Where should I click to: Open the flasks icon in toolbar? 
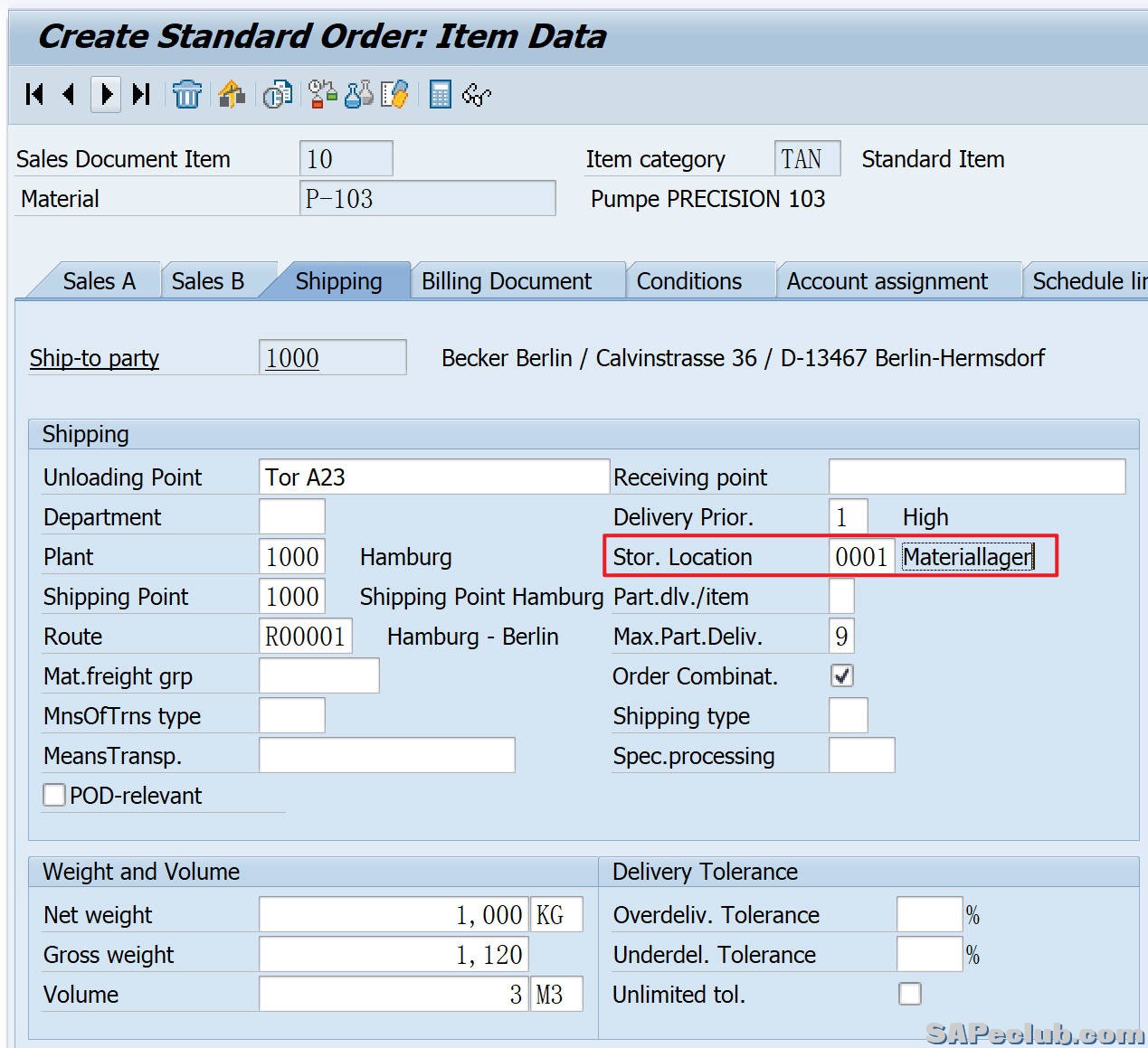pyautogui.click(x=359, y=94)
